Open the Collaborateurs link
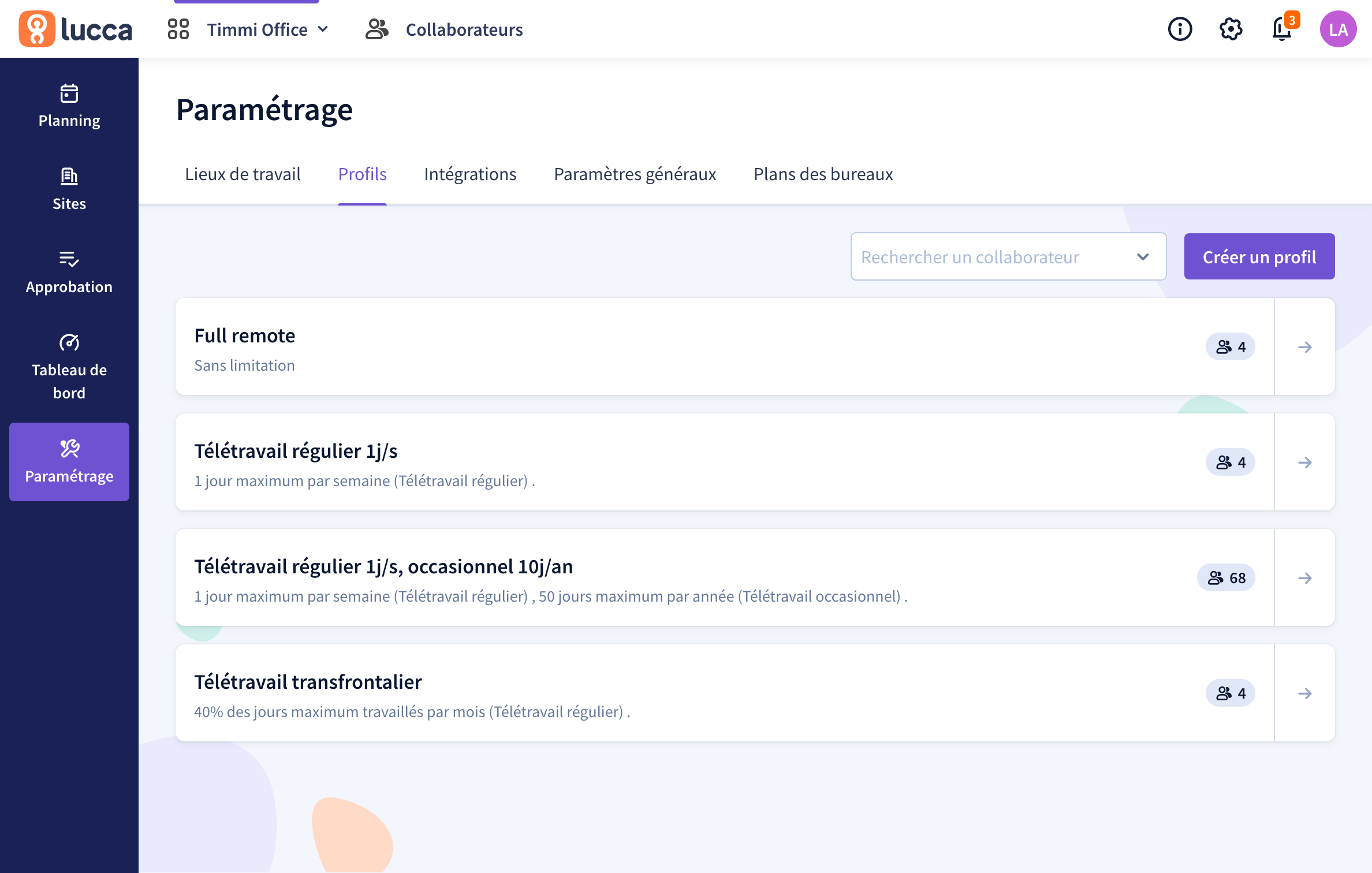 pyautogui.click(x=464, y=29)
